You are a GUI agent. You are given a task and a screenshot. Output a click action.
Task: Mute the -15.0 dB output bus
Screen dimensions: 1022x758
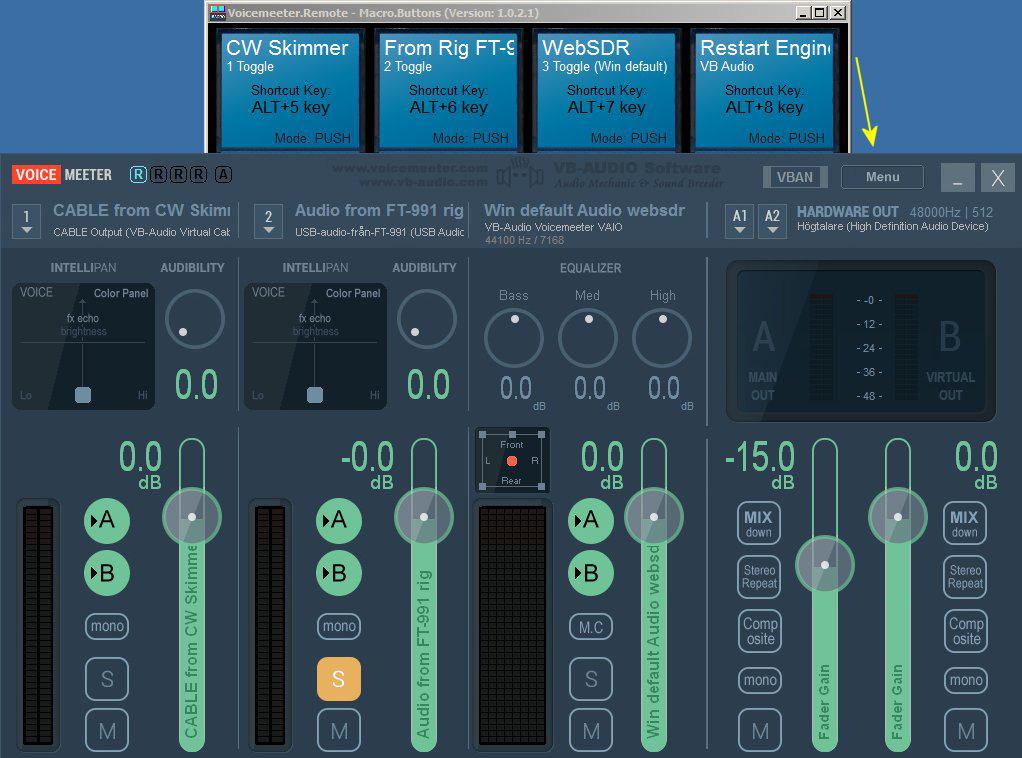point(760,731)
